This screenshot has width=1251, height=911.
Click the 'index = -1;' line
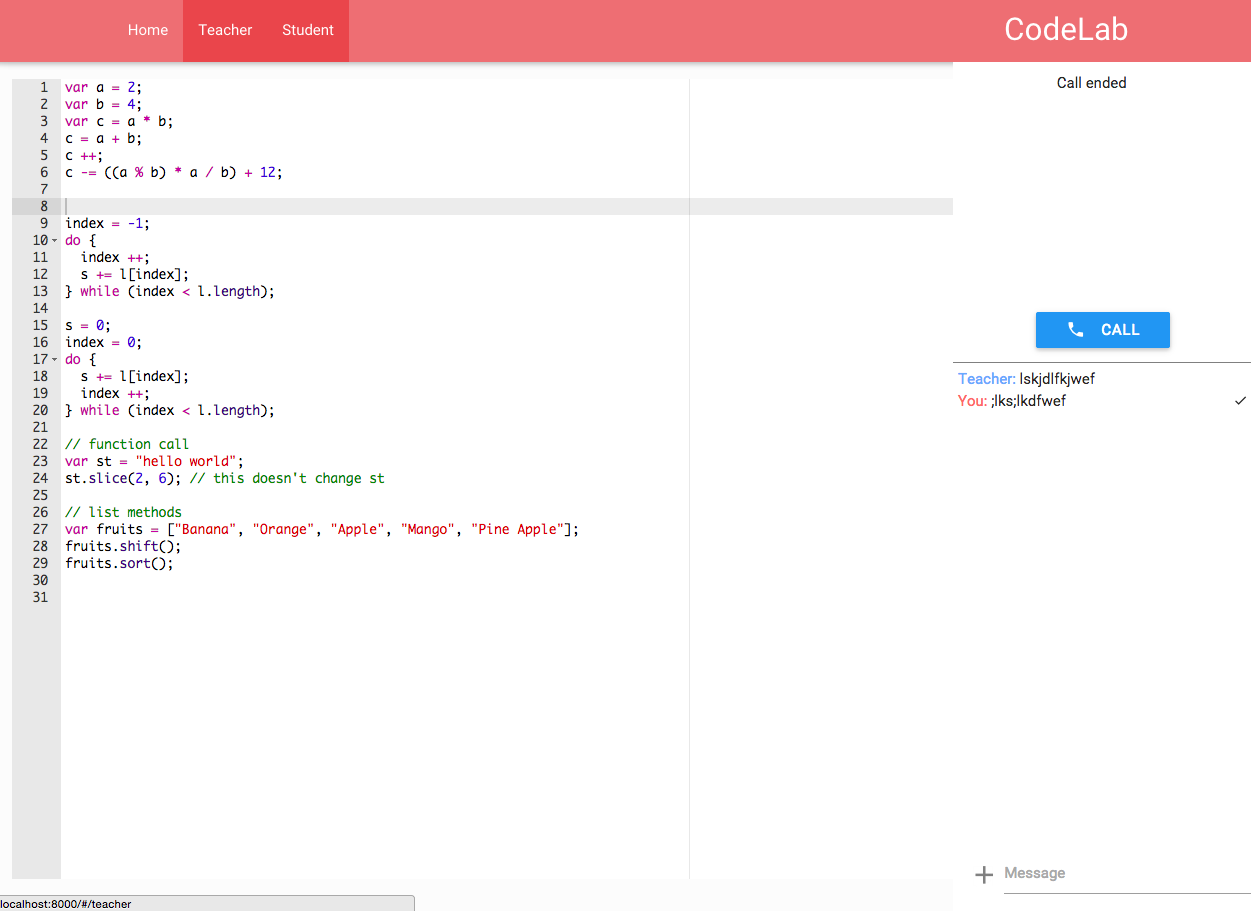click(x=107, y=224)
